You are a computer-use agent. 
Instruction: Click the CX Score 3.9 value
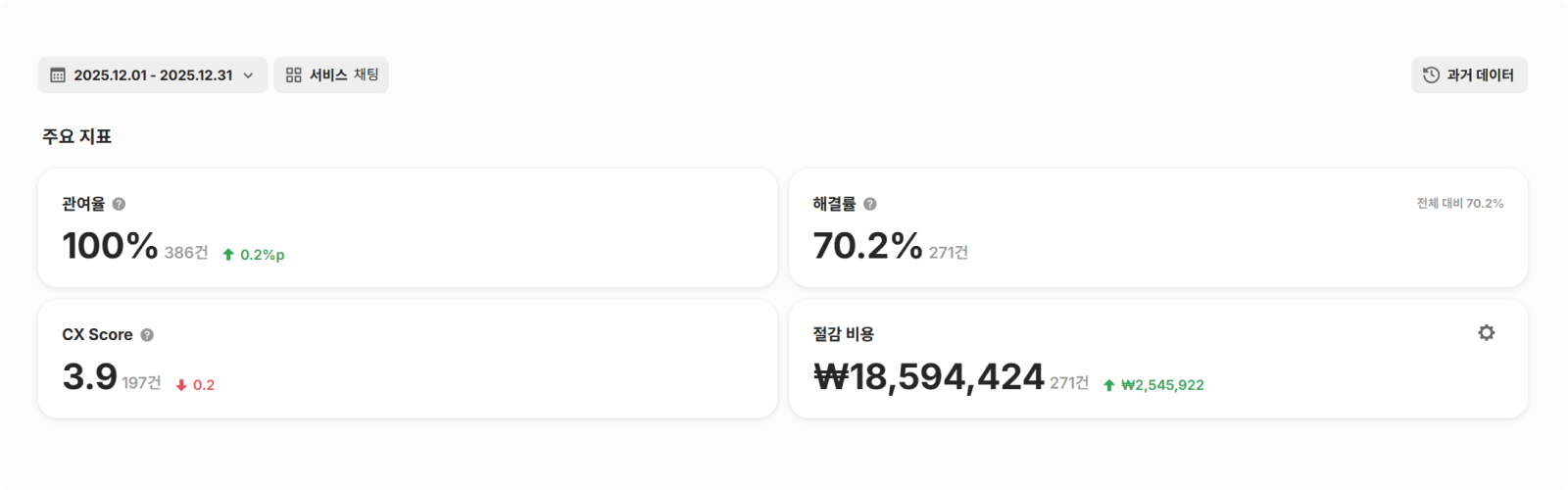(89, 377)
